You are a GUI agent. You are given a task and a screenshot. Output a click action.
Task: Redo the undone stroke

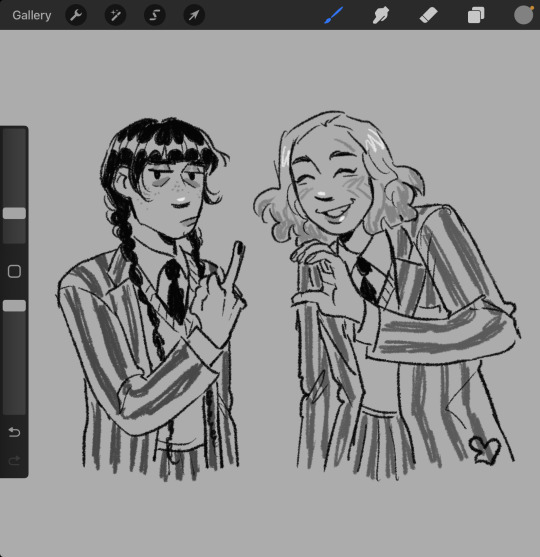point(14,461)
